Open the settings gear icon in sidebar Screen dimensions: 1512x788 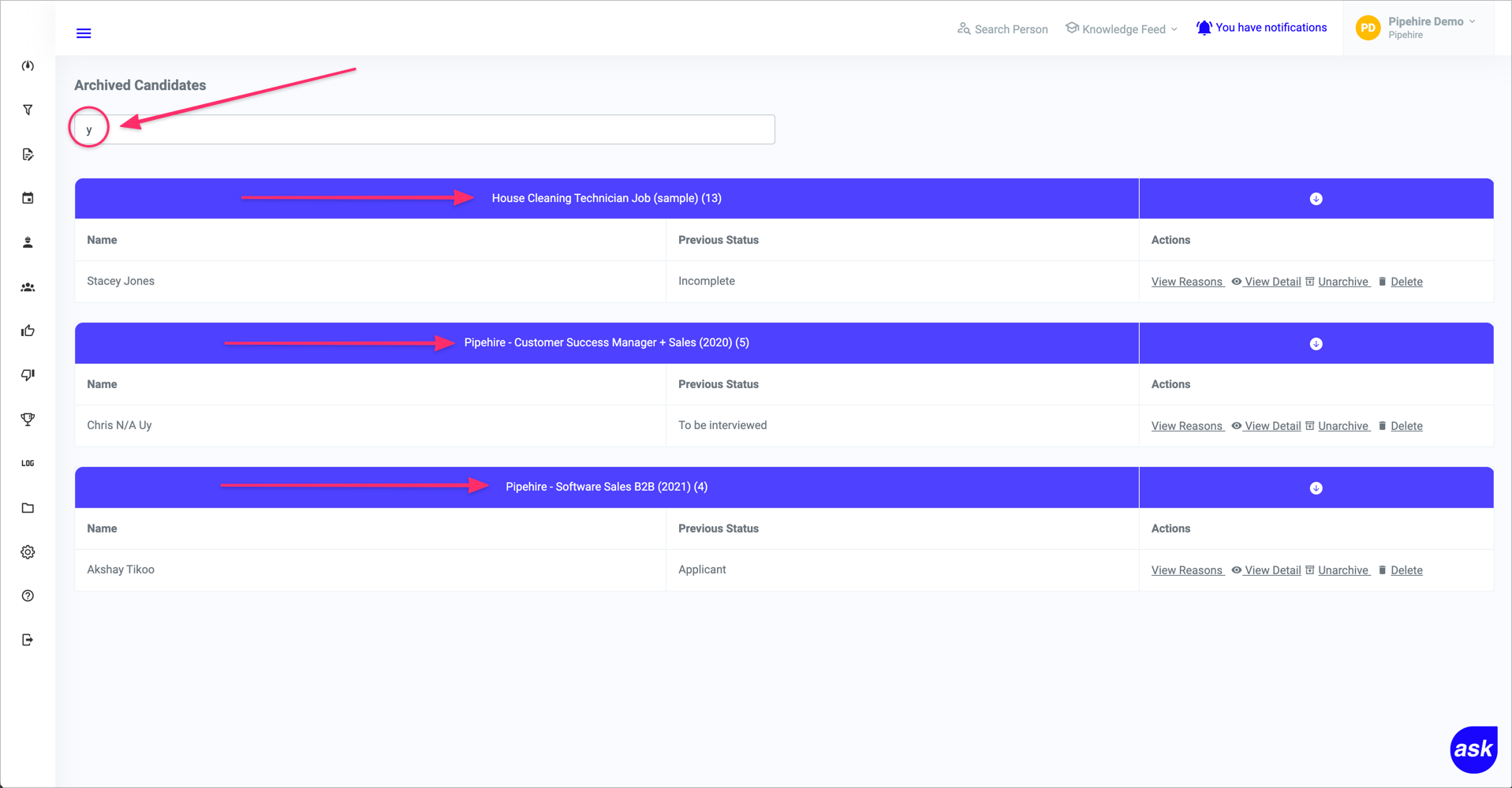(28, 552)
